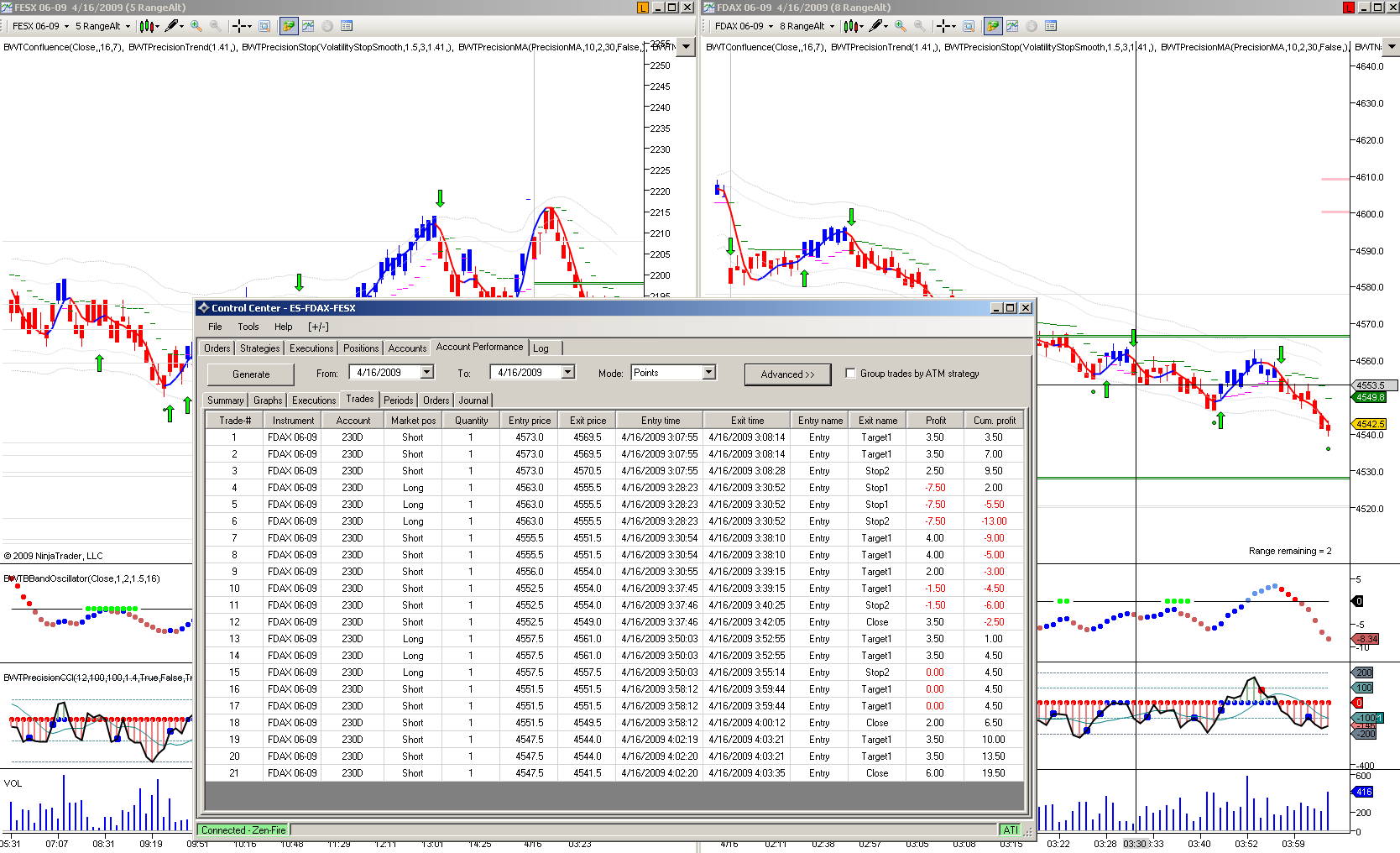
Task: Expand indicator label dropdown arrow in FESX chart
Action: 687,47
